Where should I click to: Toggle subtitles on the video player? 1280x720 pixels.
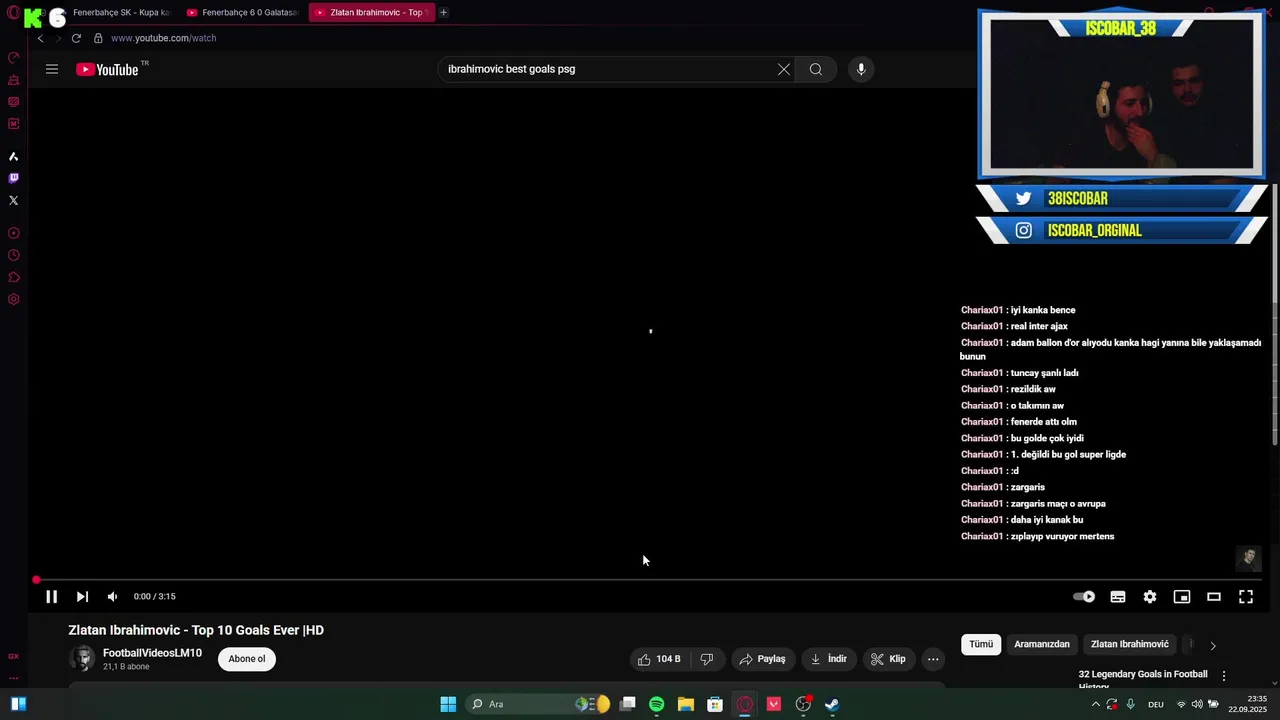[1118, 597]
